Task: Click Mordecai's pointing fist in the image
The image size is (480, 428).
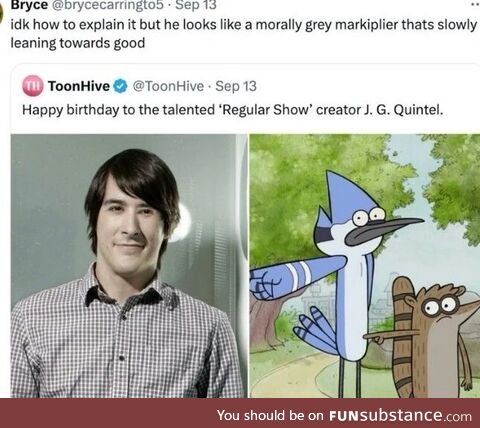Action: click(x=266, y=284)
